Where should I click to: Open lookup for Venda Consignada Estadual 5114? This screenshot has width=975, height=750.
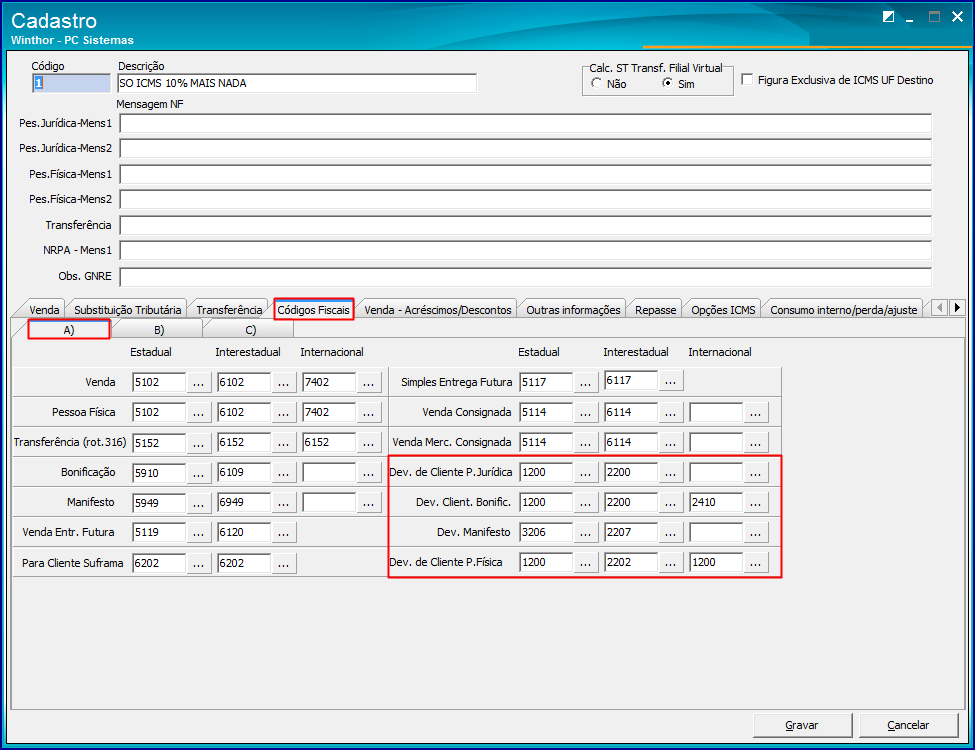585,413
